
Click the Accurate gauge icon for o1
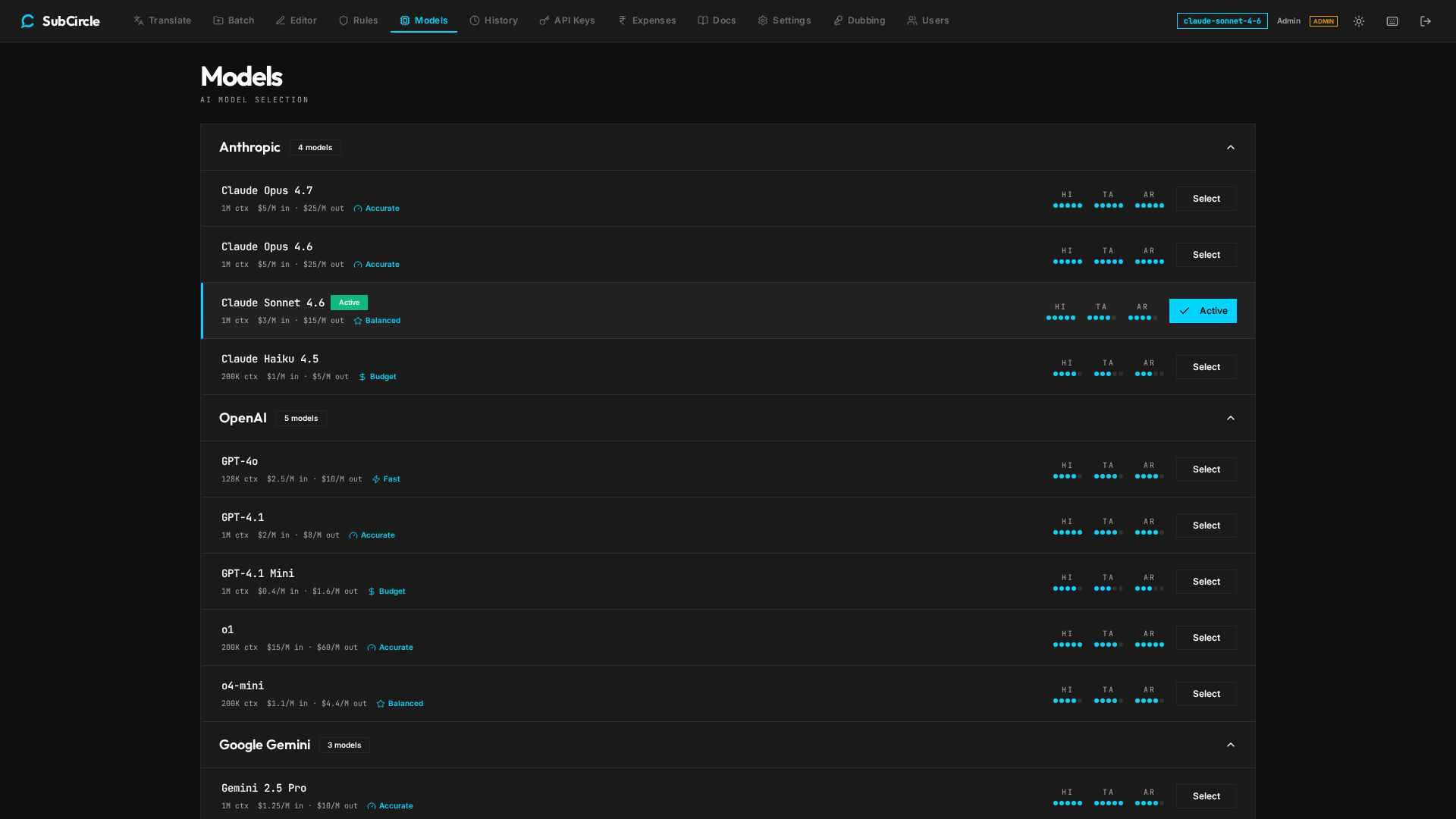(x=372, y=648)
